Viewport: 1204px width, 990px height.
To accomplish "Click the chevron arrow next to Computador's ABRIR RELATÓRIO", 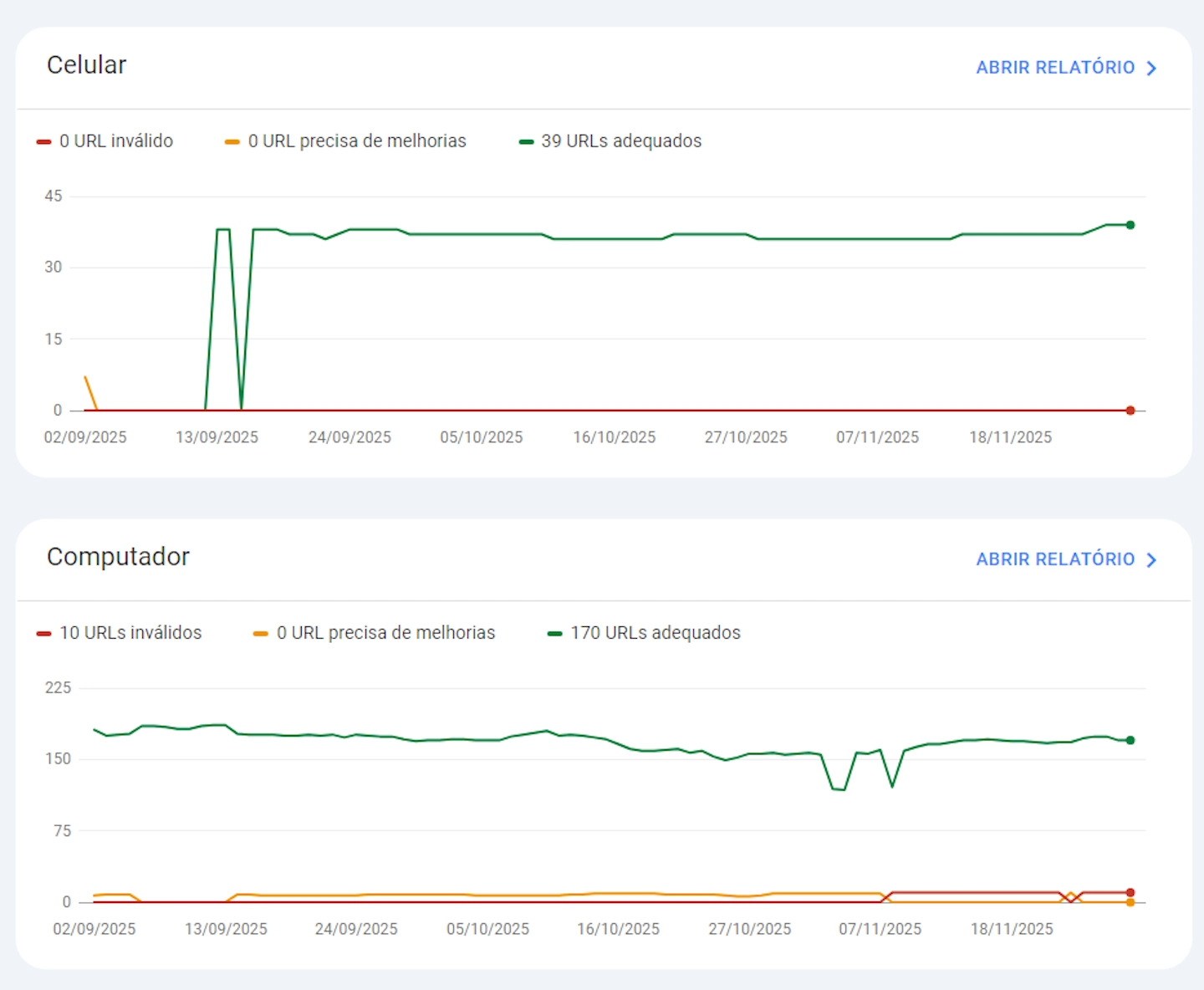I will (1151, 559).
